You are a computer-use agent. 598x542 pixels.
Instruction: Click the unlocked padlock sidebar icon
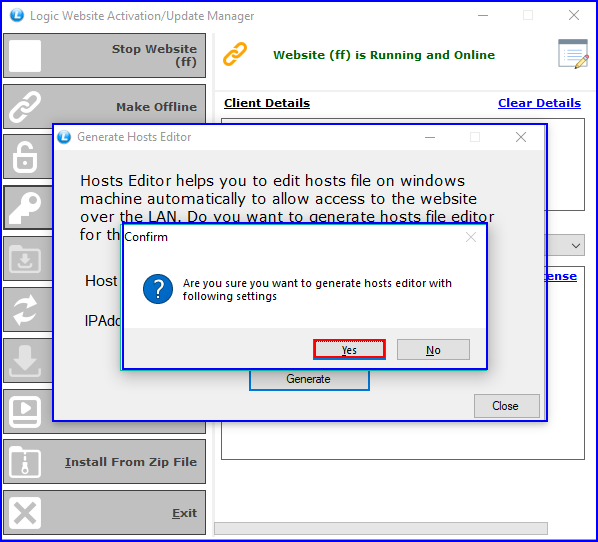[25, 157]
